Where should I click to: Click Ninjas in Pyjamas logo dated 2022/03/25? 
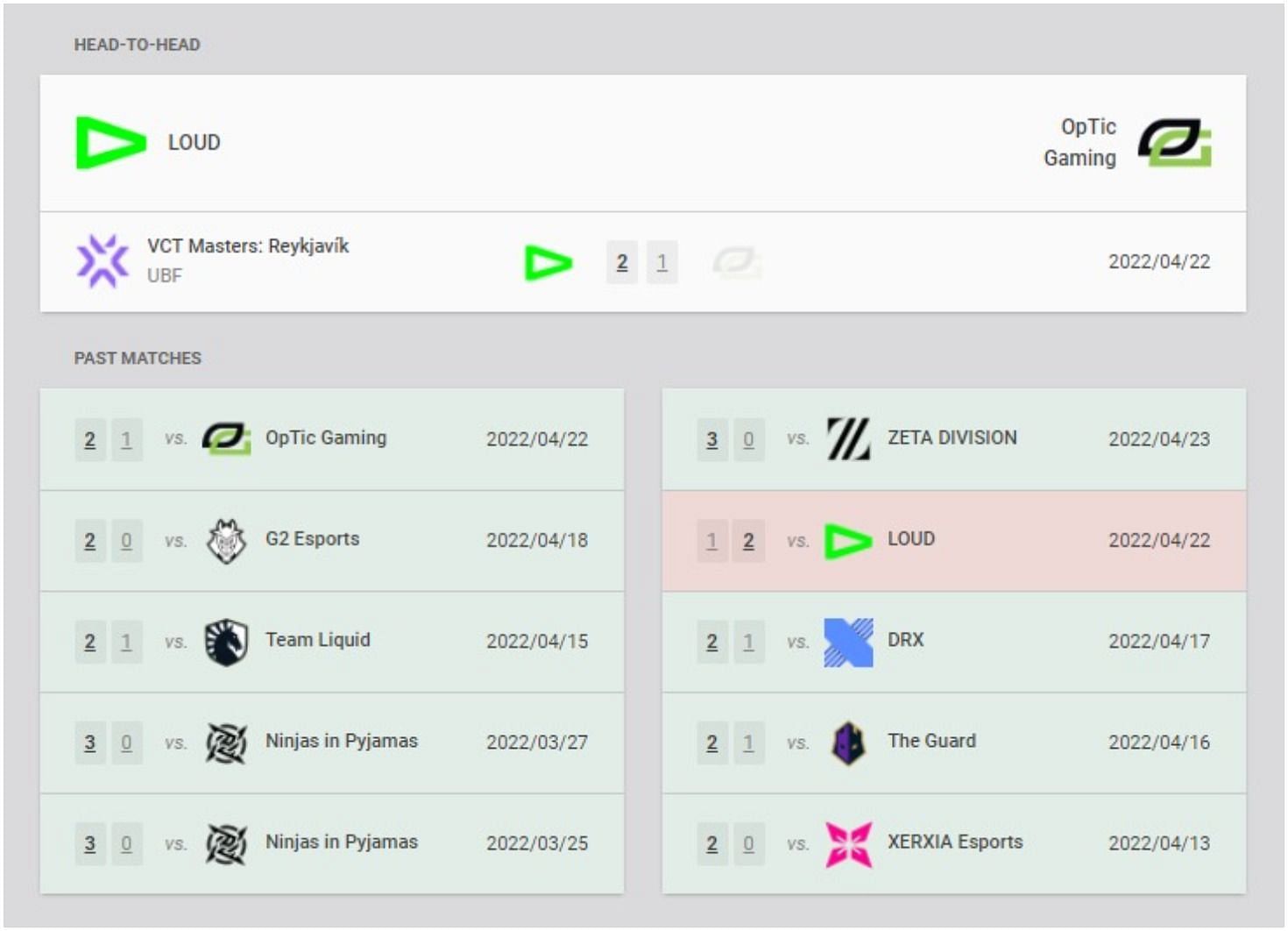point(226,843)
